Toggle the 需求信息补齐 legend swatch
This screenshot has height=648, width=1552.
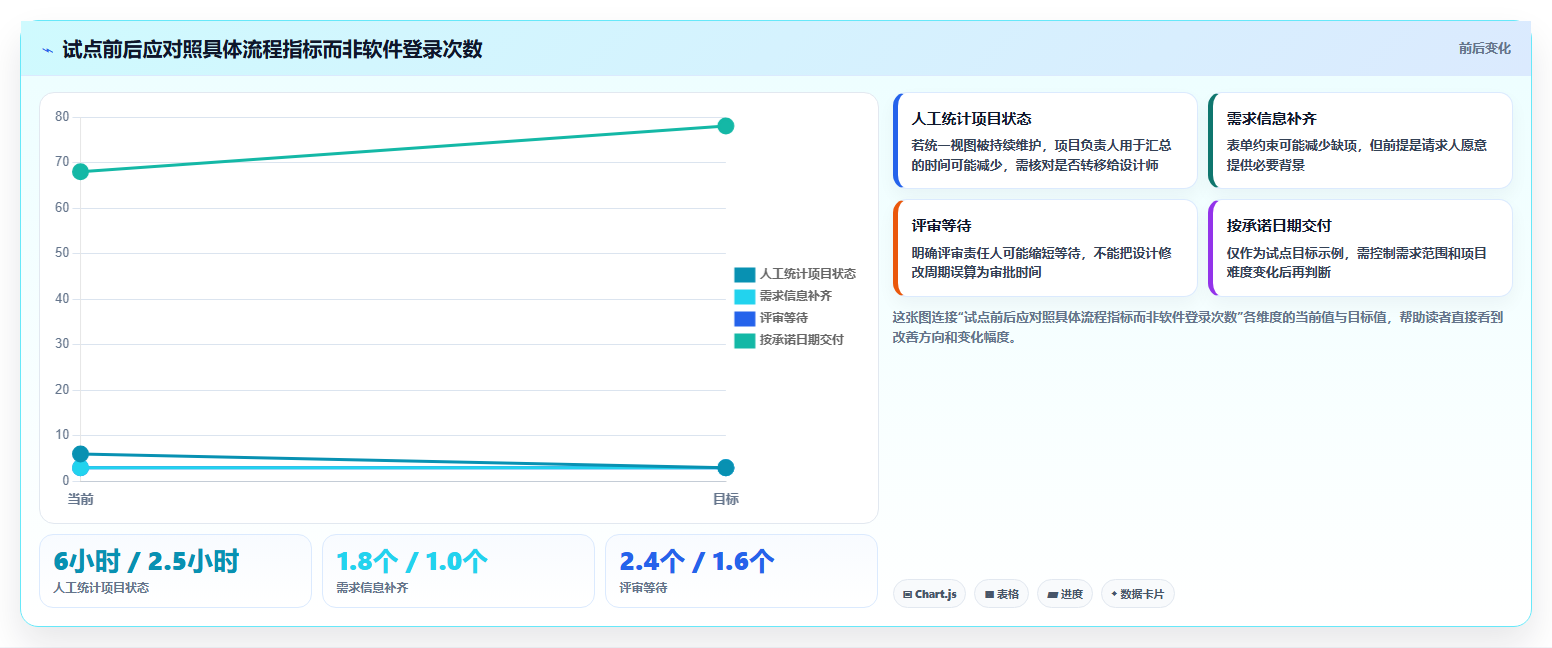[745, 296]
